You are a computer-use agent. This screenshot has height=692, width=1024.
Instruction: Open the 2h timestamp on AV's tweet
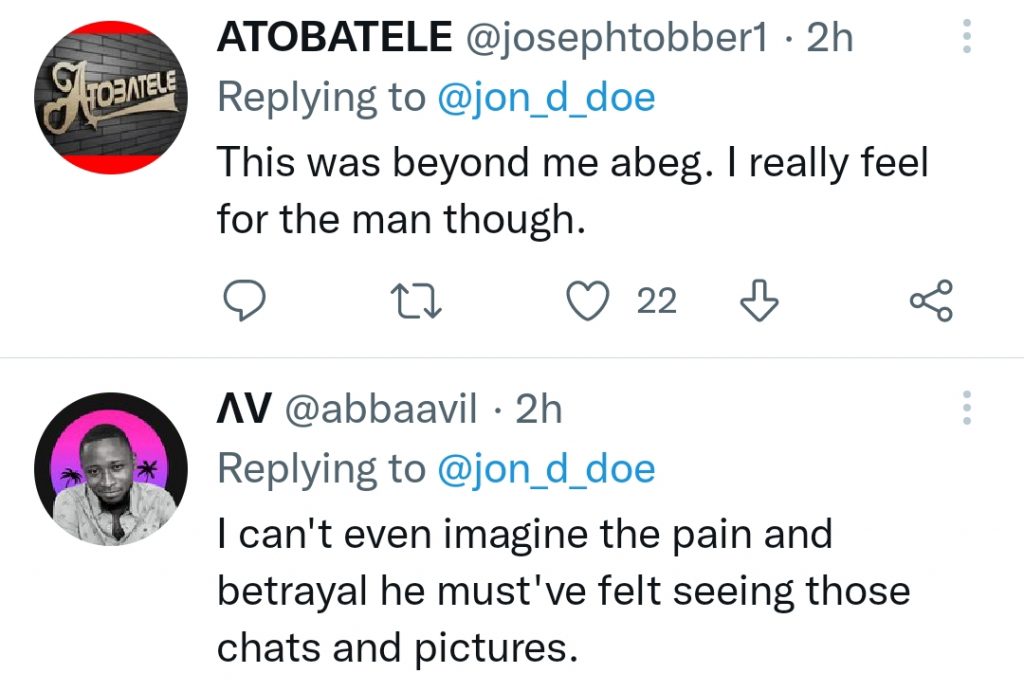(x=539, y=410)
